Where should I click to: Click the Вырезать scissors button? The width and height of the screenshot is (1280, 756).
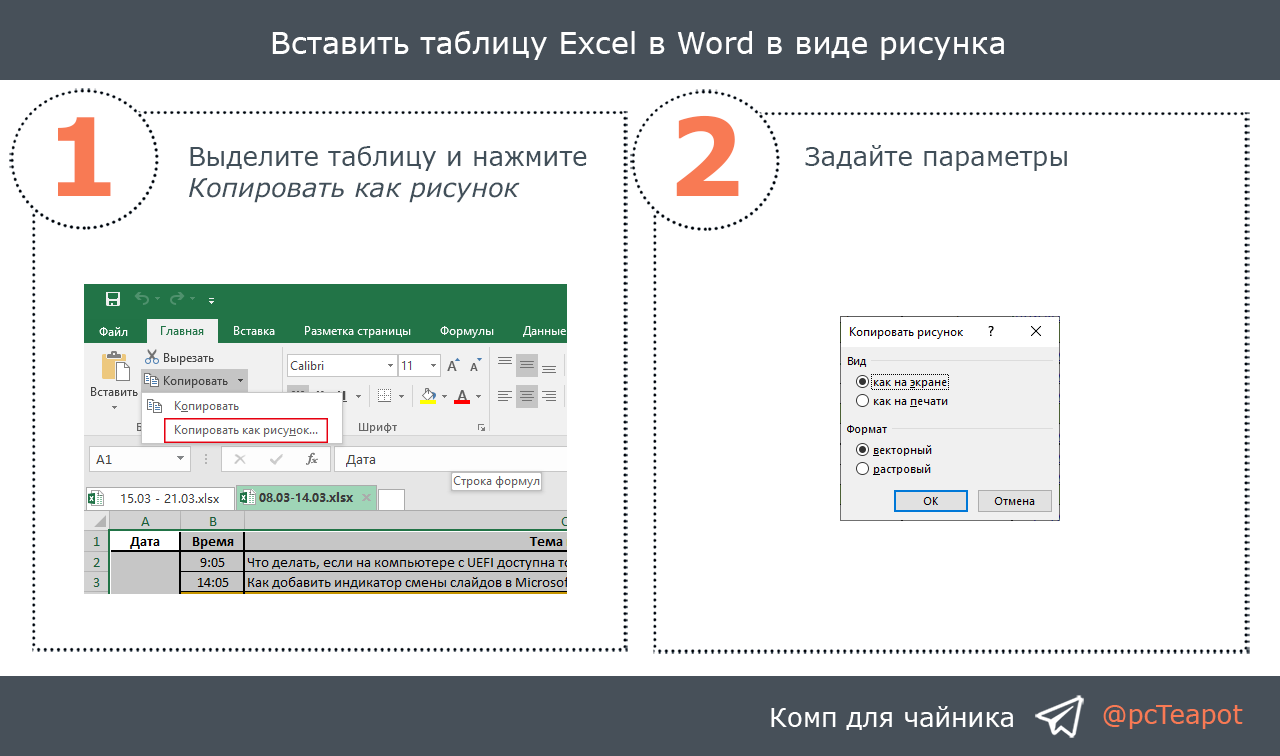point(179,357)
